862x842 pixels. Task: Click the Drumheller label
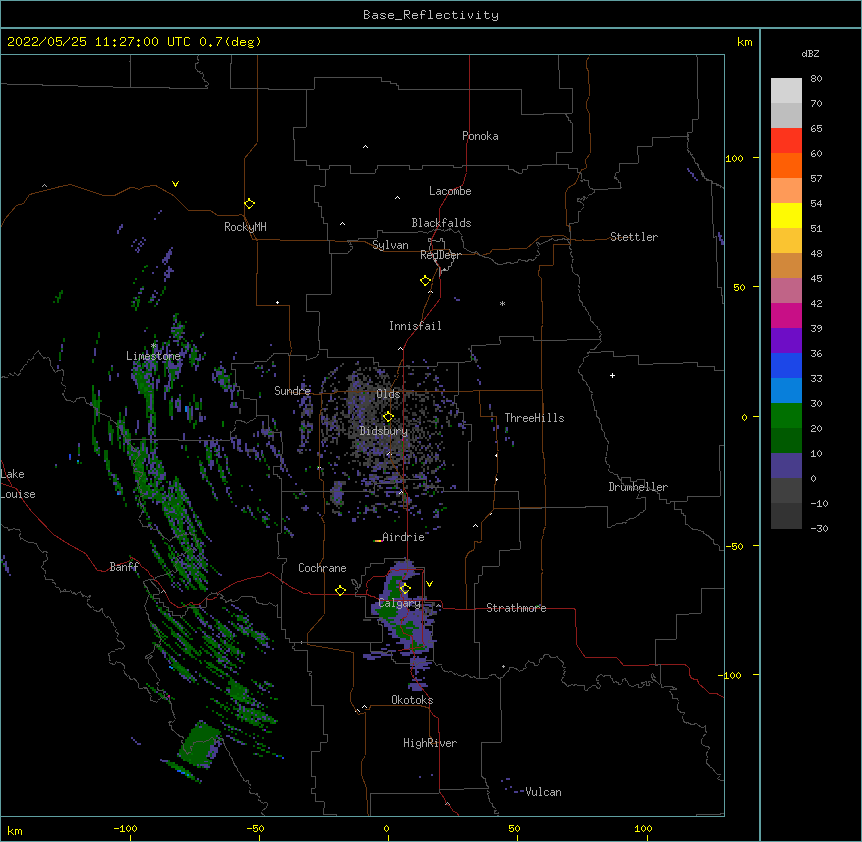[x=638, y=487]
